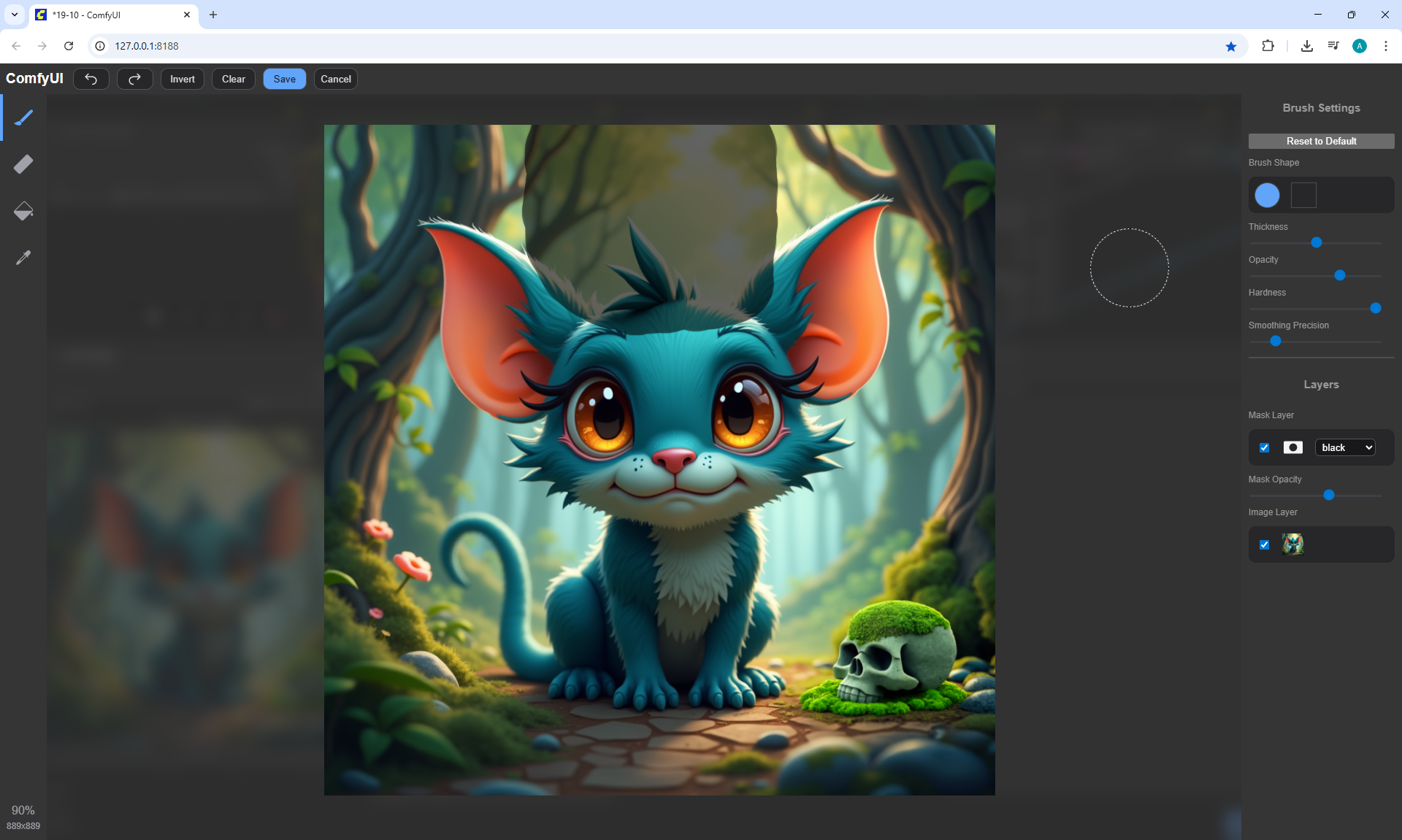Click the redo arrow button
This screenshot has width=1402, height=840.
click(x=135, y=79)
